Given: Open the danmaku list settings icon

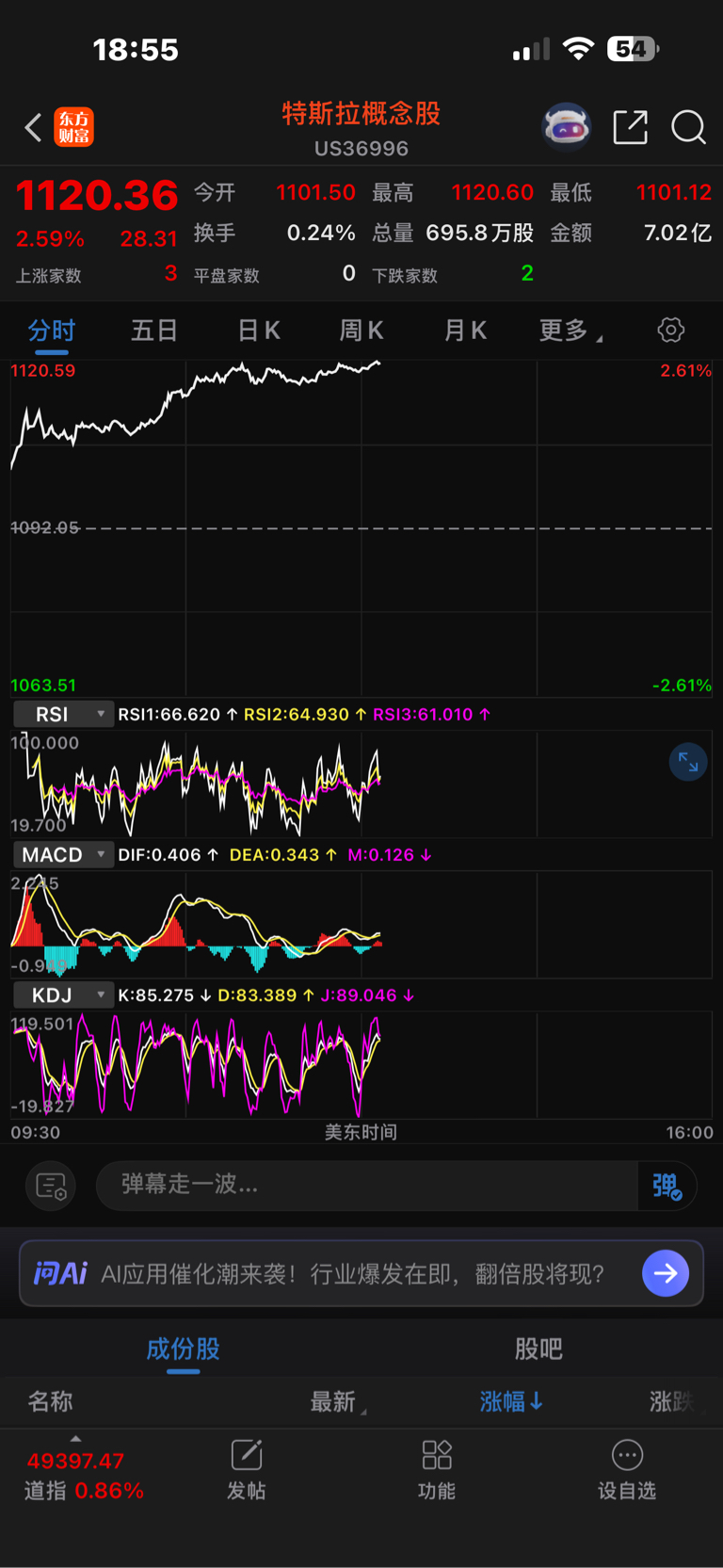Looking at the screenshot, I should (x=51, y=1186).
